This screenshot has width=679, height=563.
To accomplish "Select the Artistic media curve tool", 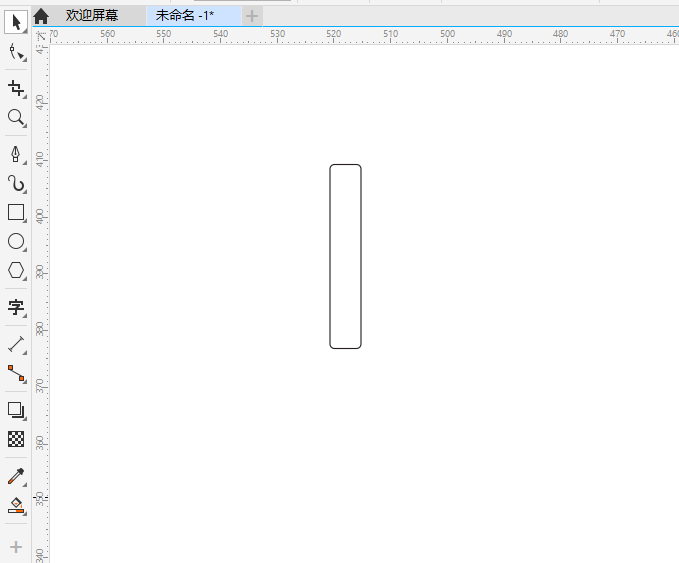I will click(16, 184).
